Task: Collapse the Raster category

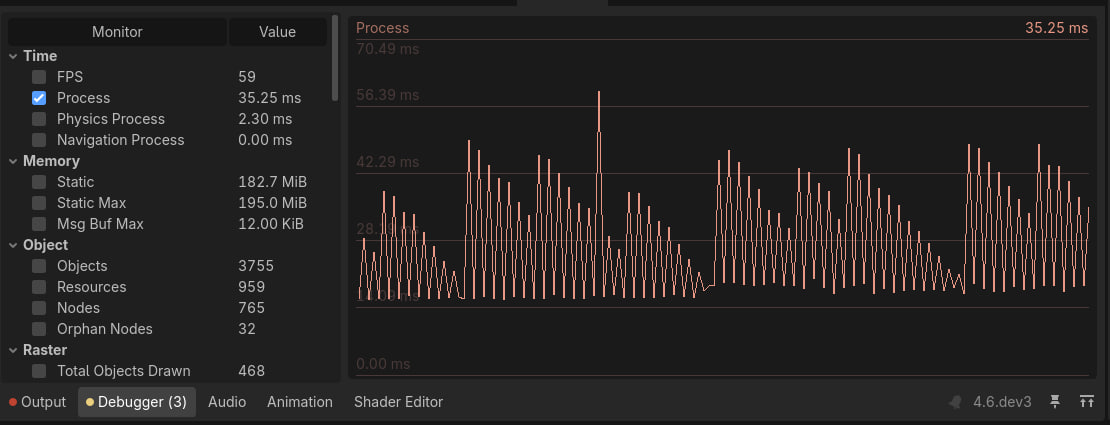Action: [x=13, y=350]
